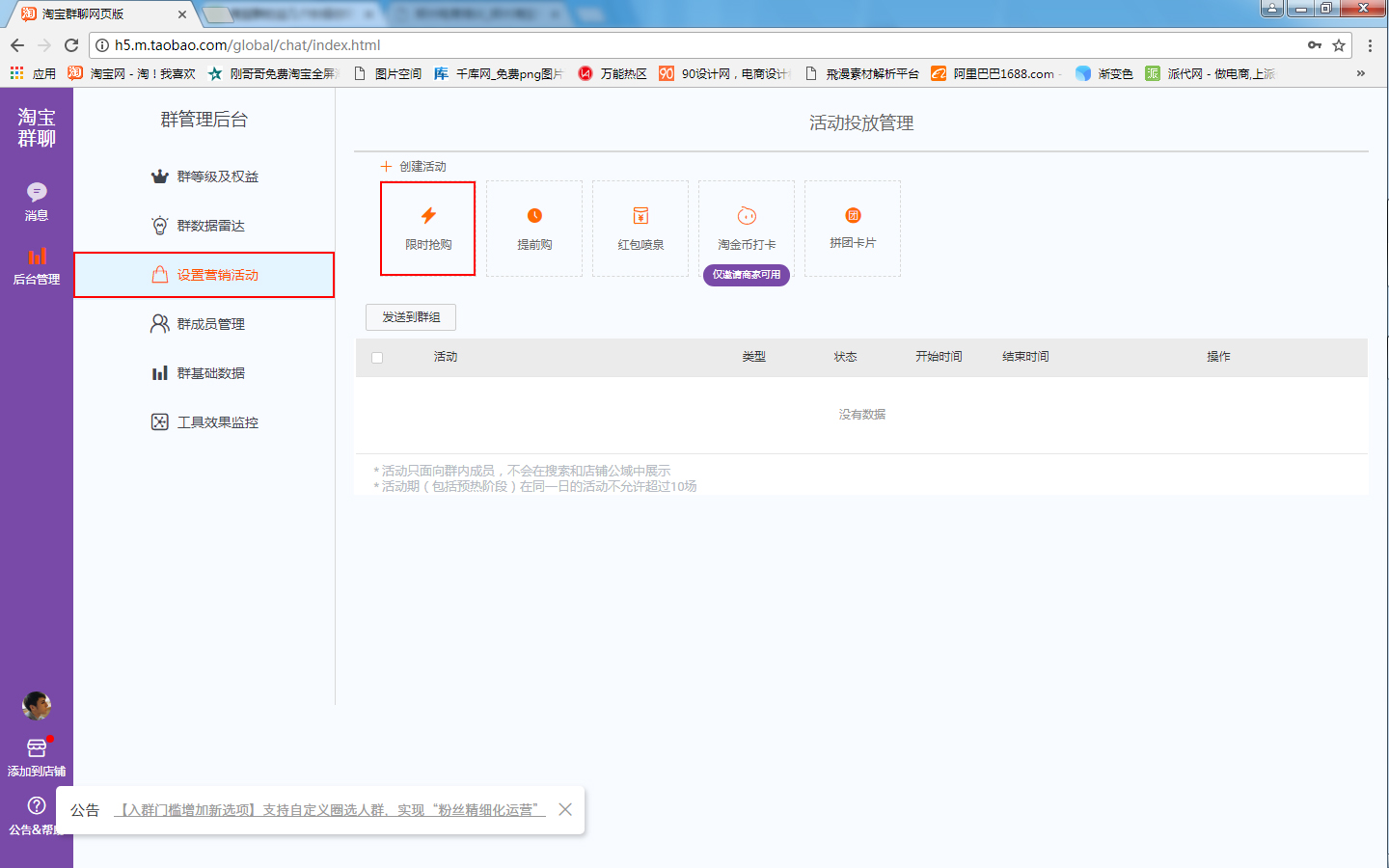Click the 类型 column header
The height and width of the screenshot is (868, 1389).
coord(754,357)
